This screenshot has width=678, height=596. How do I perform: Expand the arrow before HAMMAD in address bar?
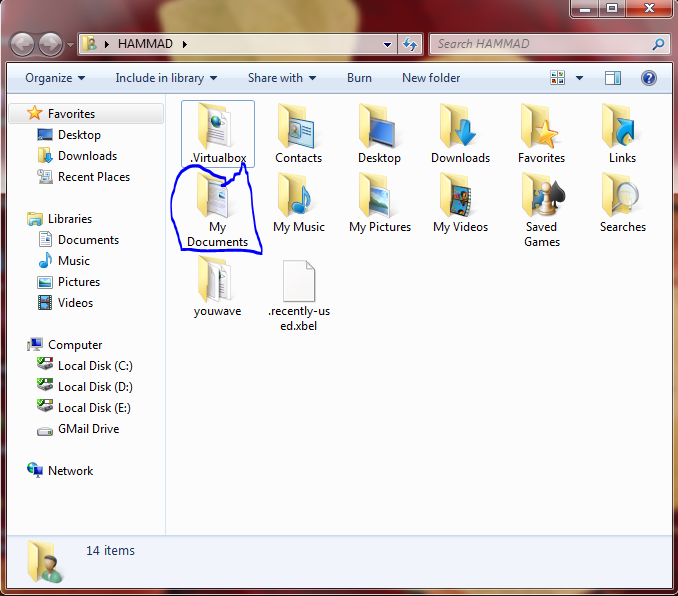tap(106, 44)
